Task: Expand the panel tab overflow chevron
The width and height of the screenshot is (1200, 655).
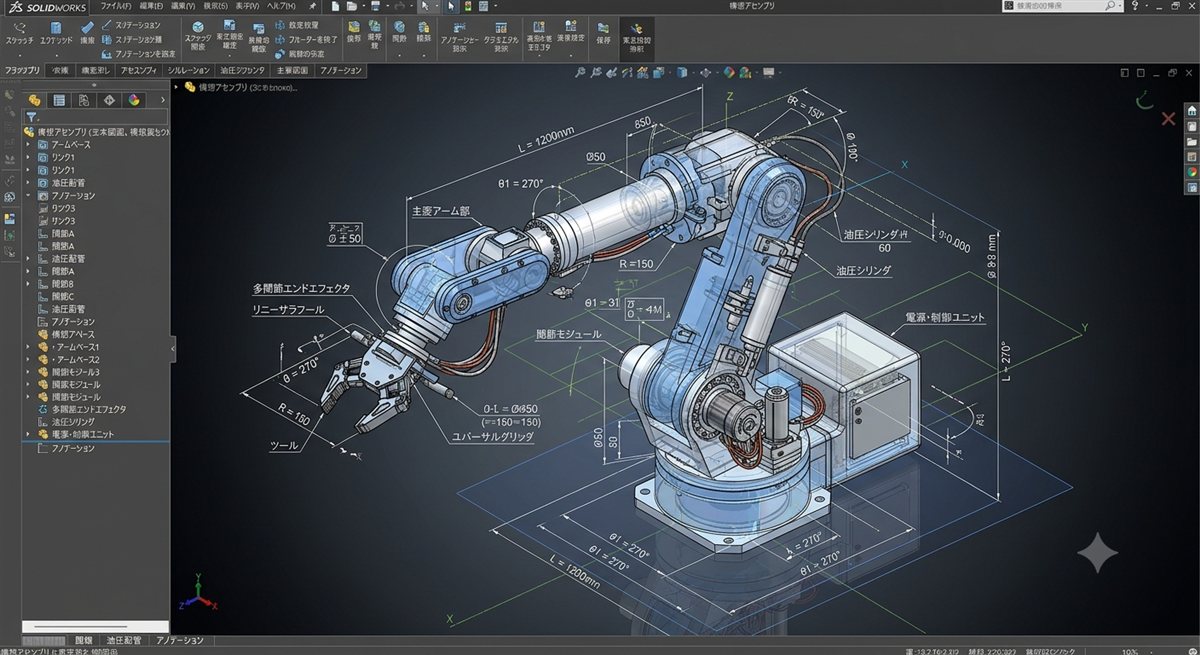Action: pos(163,100)
